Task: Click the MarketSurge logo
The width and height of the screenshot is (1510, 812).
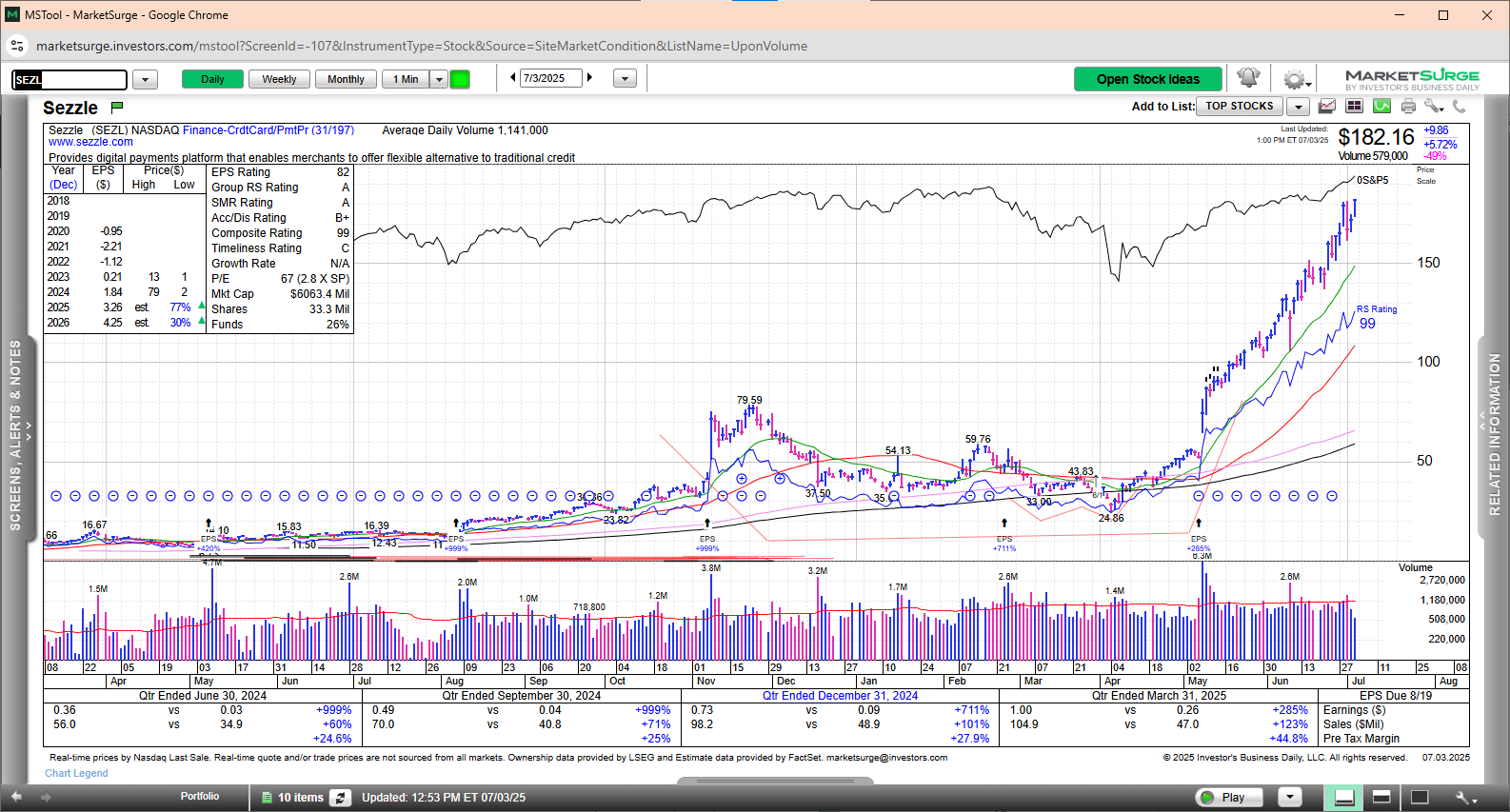Action: pos(1412,79)
